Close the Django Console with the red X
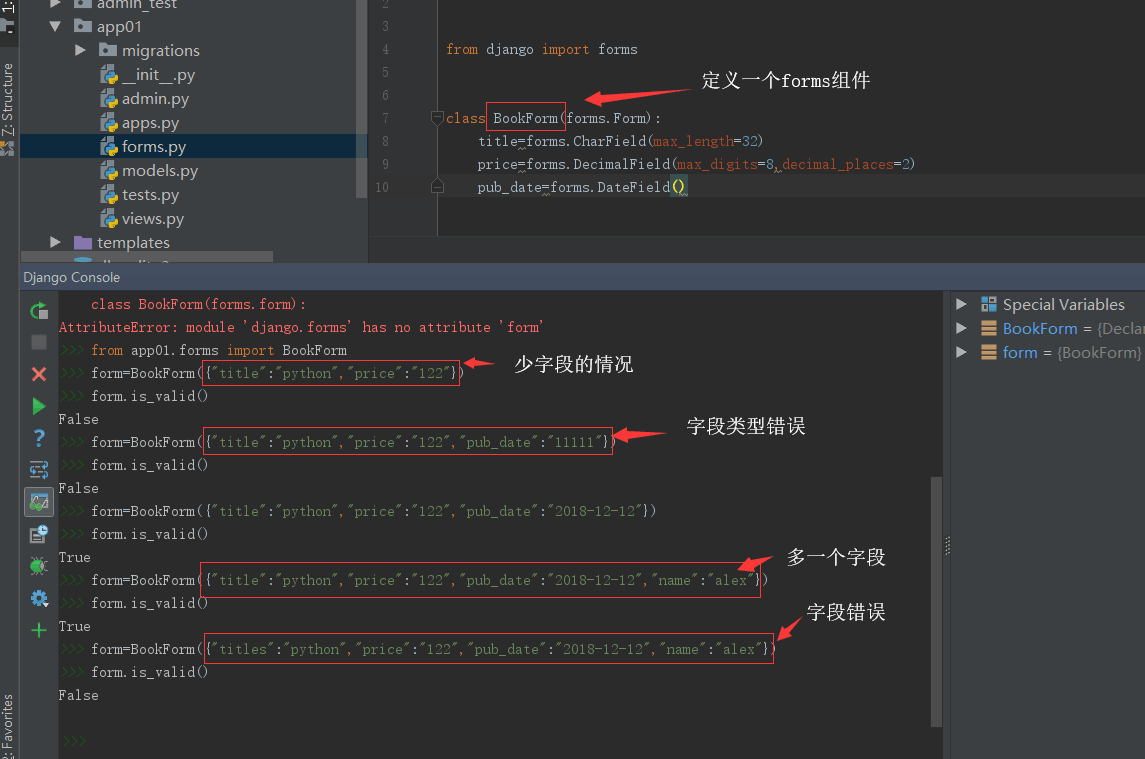This screenshot has width=1145, height=759. pos(38,375)
